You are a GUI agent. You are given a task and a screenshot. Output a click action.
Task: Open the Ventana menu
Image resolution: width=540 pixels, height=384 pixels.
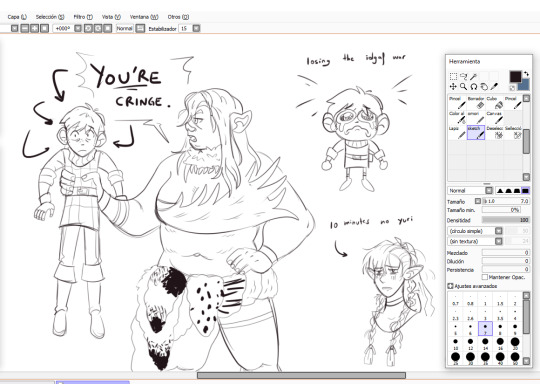(144, 17)
